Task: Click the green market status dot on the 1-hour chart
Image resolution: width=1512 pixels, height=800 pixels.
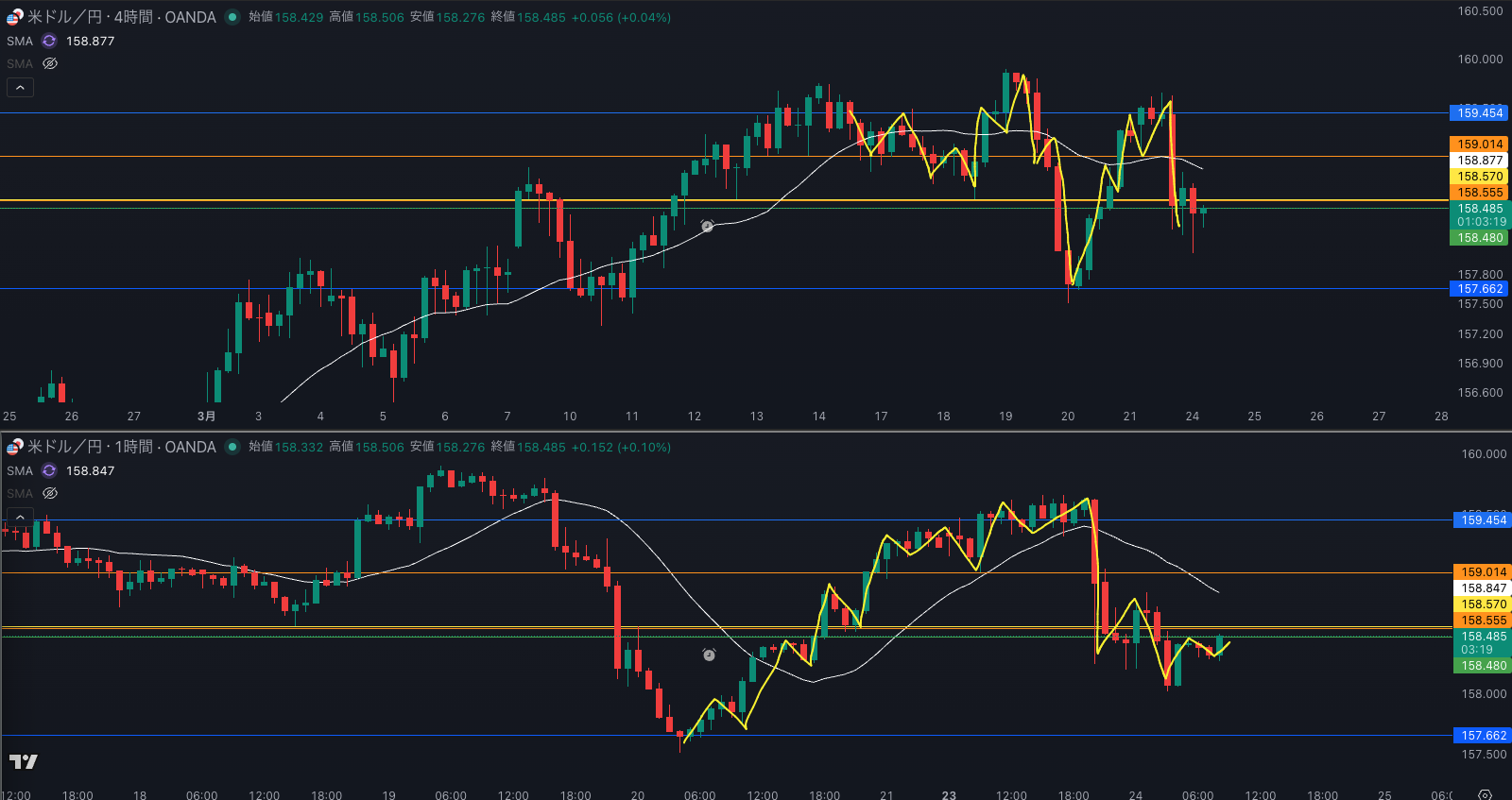Action: point(232,447)
